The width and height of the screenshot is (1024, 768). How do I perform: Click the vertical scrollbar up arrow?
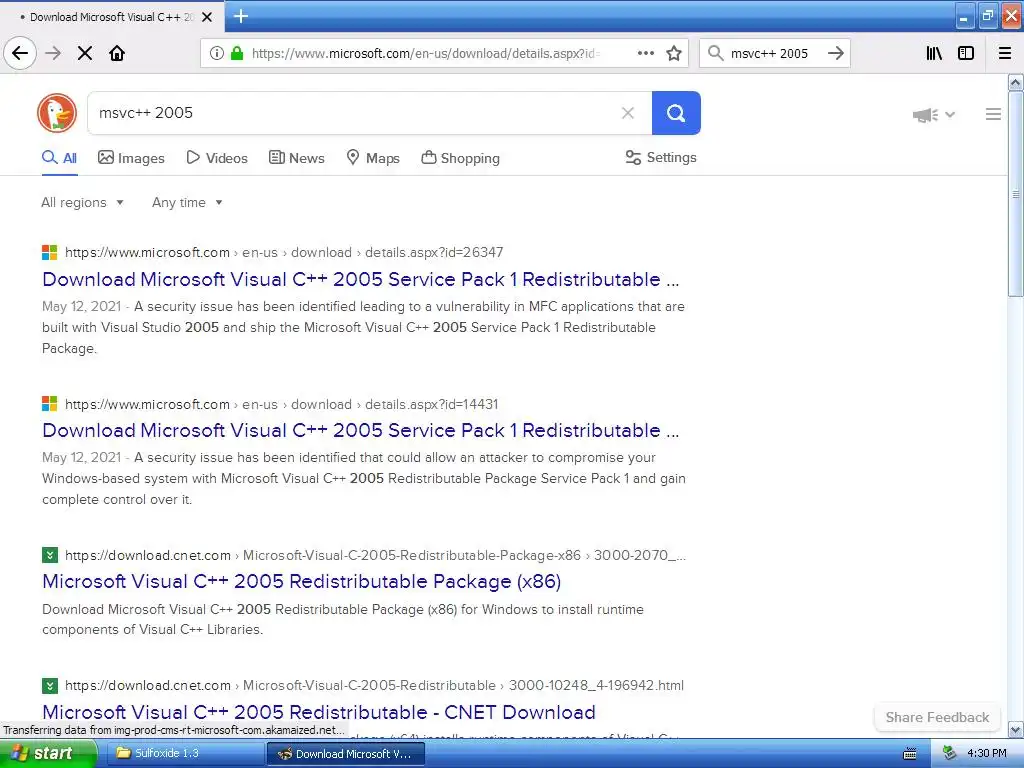coord(1015,82)
